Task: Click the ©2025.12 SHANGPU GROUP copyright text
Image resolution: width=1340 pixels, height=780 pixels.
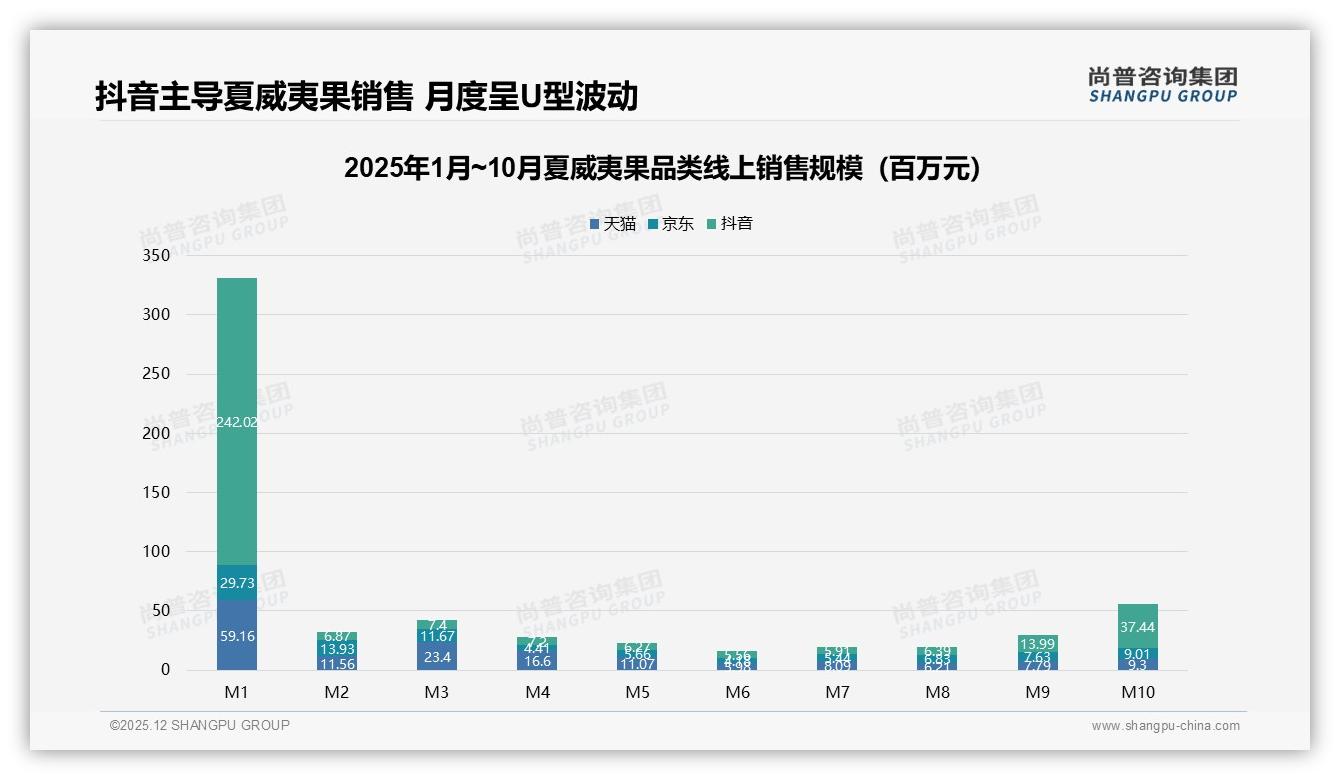Action: pos(196,725)
